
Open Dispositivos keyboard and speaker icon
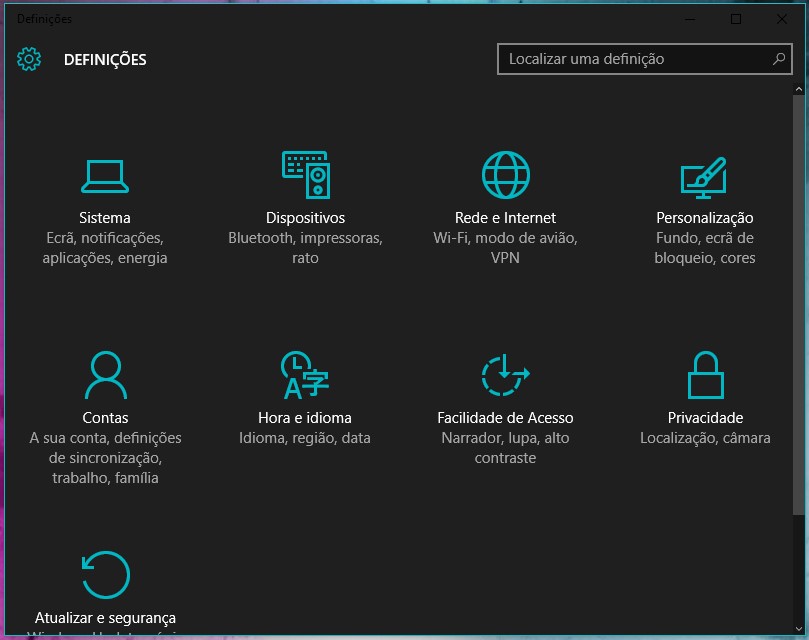(306, 175)
